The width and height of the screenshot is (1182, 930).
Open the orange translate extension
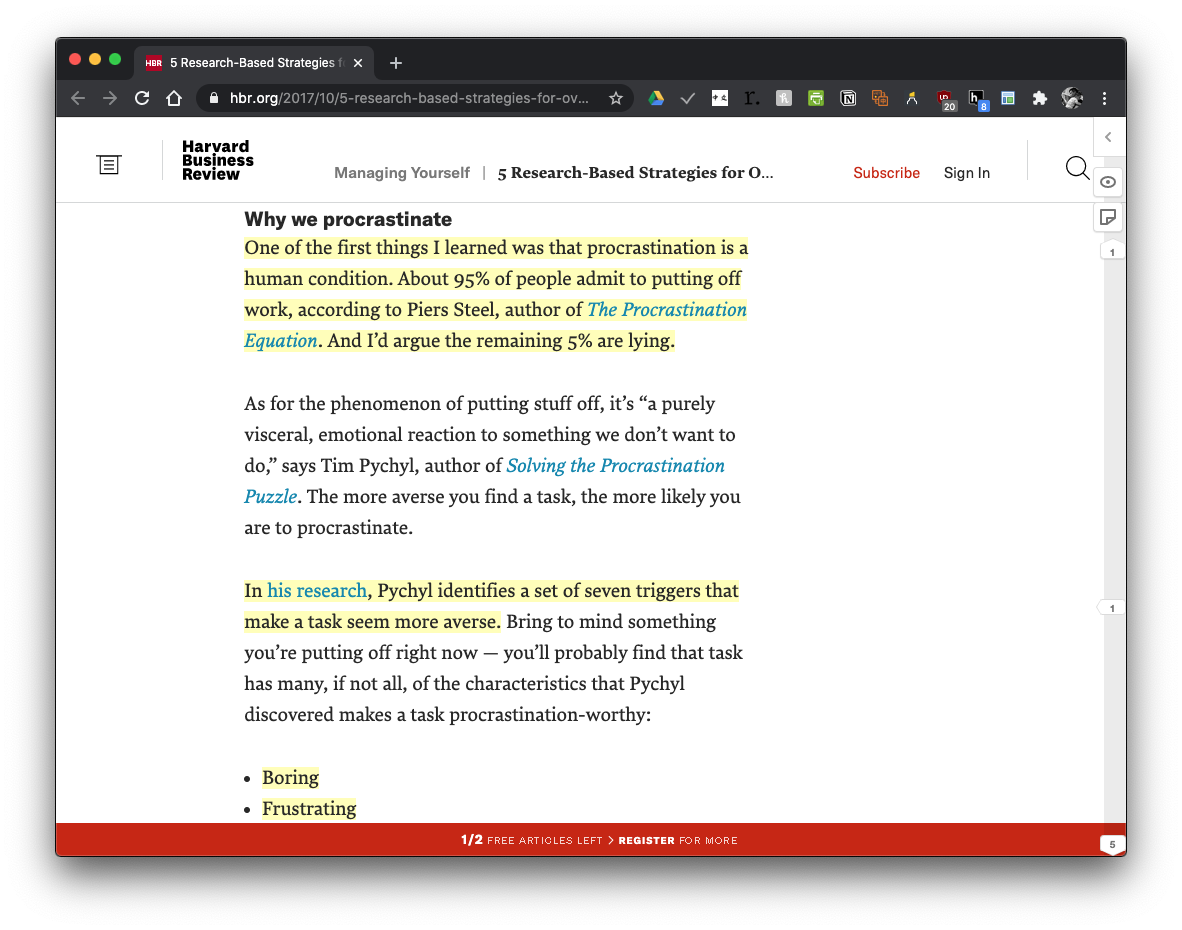pos(880,98)
